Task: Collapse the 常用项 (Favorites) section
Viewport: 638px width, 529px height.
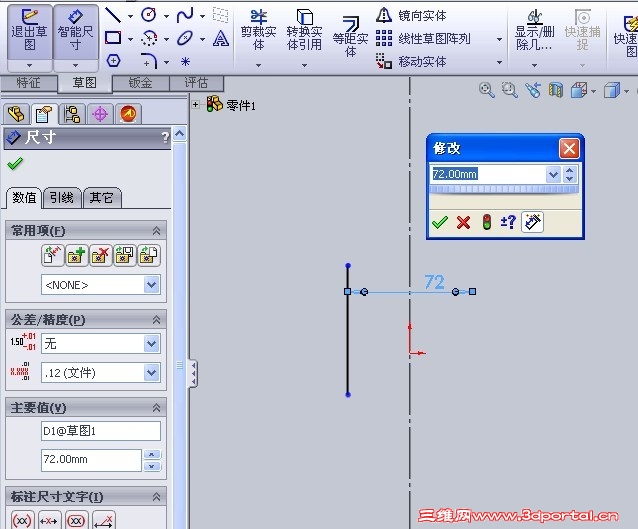Action: pyautogui.click(x=156, y=231)
